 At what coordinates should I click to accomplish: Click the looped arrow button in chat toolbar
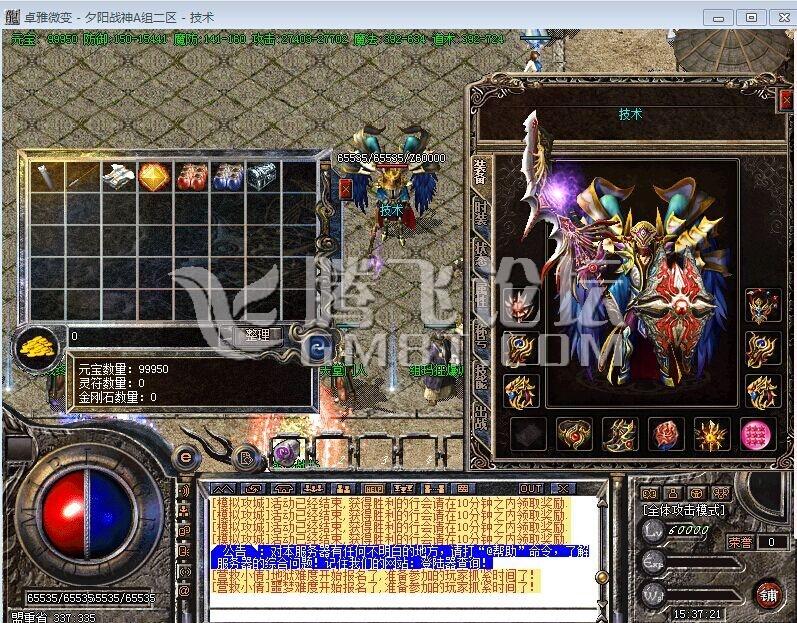click(x=253, y=488)
